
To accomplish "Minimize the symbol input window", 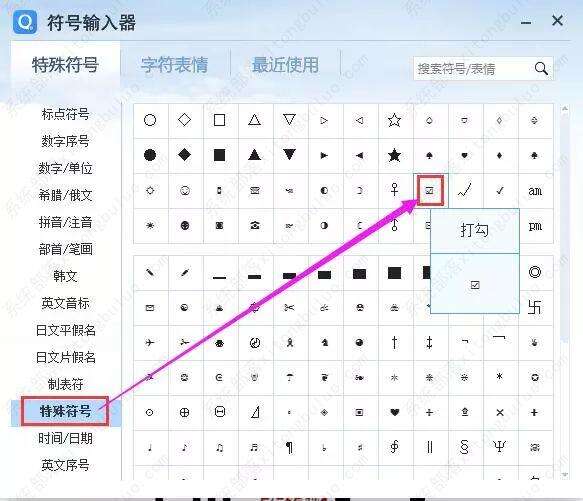I will (526, 22).
